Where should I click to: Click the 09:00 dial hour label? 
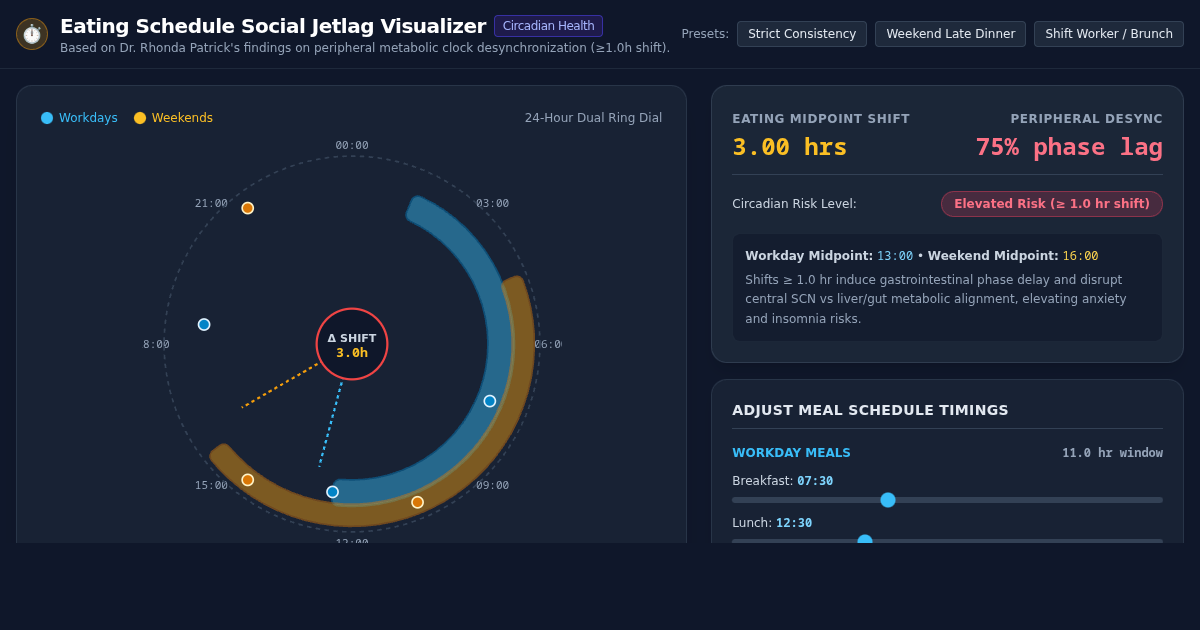pos(493,486)
